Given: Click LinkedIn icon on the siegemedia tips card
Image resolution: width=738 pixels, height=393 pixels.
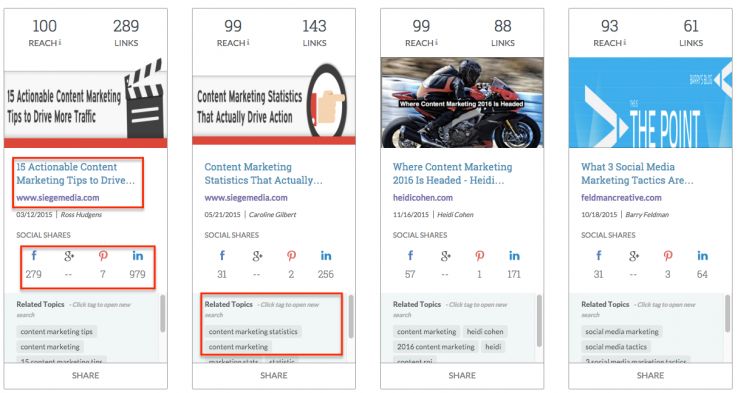Looking at the screenshot, I should coord(137,256).
